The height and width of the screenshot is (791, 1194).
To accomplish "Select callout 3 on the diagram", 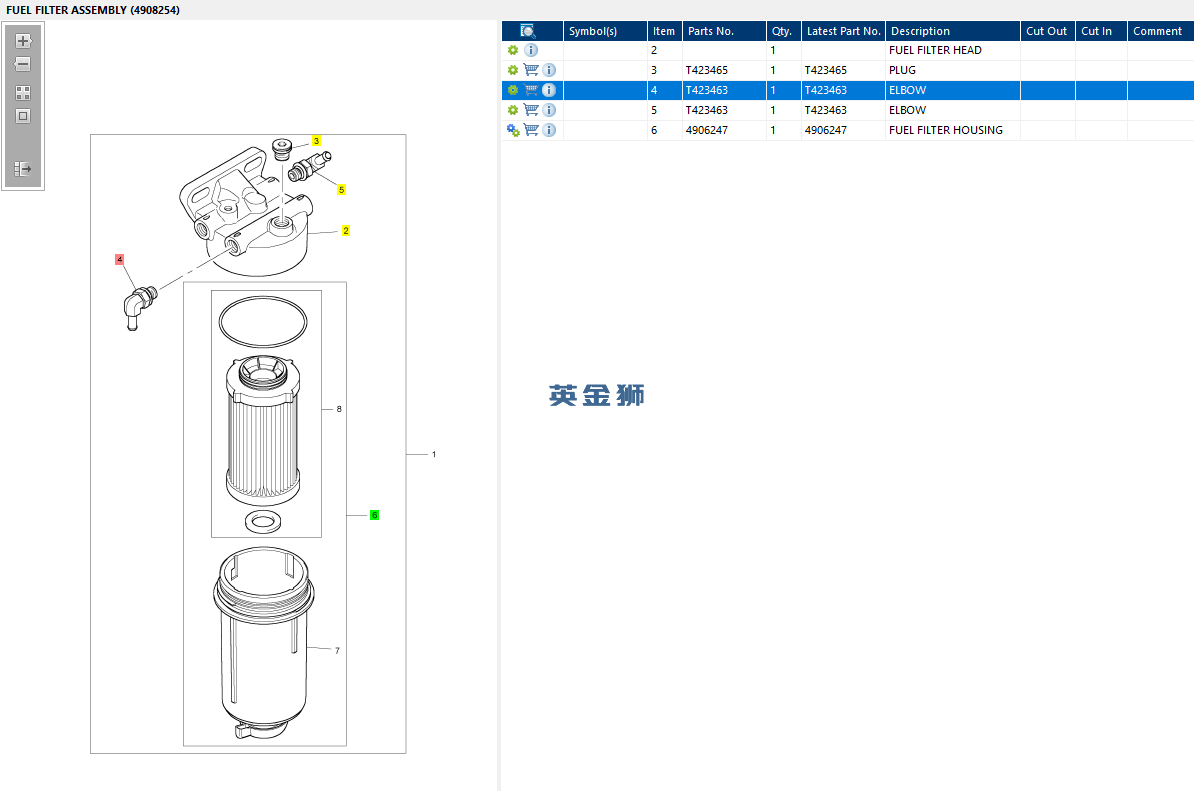I will [x=316, y=141].
